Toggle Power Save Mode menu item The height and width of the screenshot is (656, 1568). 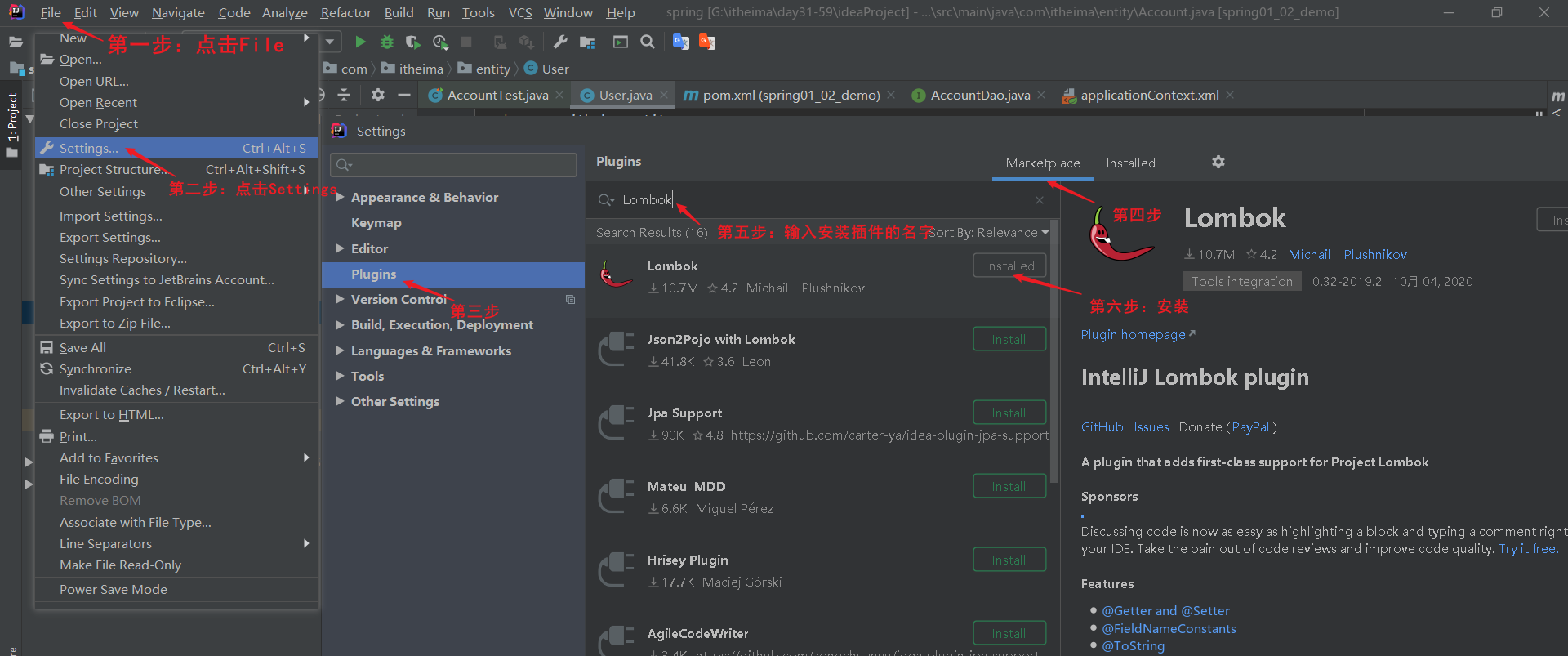(x=176, y=589)
